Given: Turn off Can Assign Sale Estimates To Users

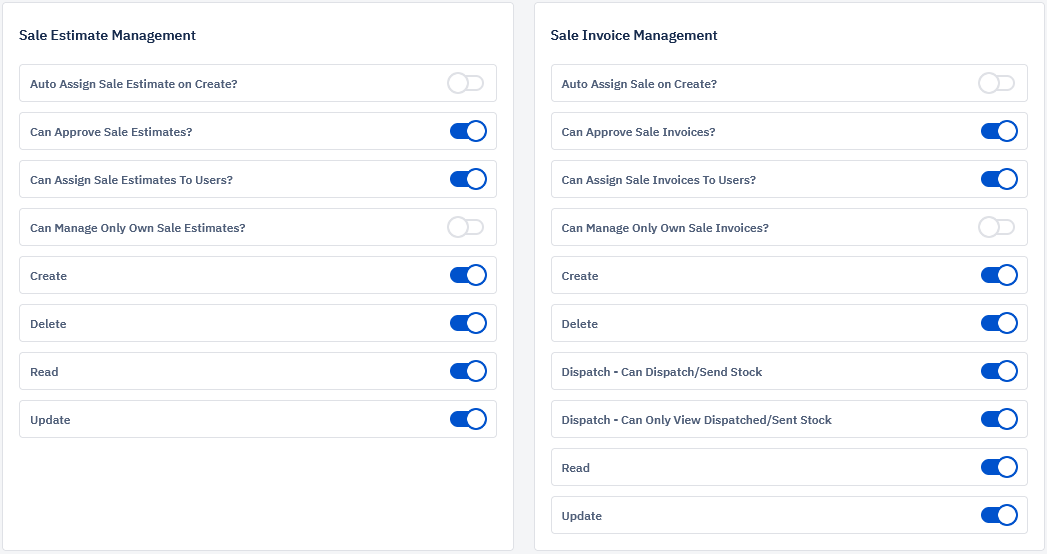Looking at the screenshot, I should (x=467, y=180).
